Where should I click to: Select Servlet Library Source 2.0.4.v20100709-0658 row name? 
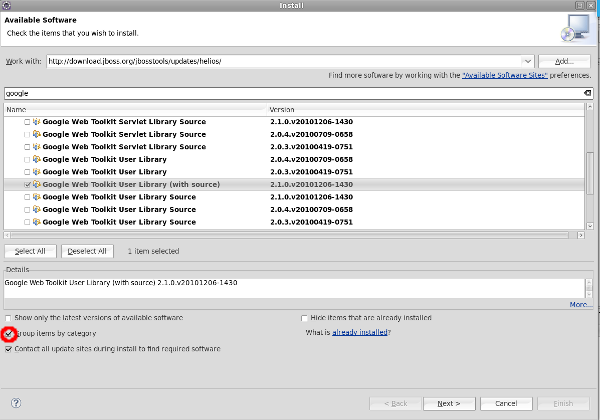tap(124, 134)
